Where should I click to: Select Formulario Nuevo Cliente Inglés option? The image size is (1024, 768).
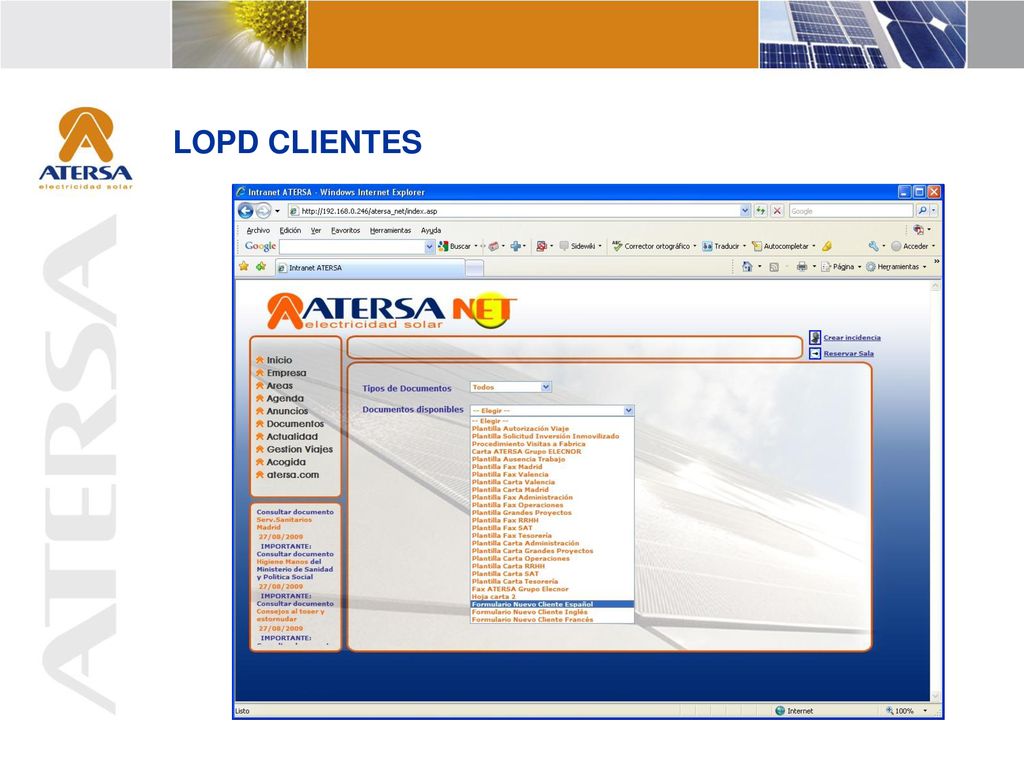552,612
